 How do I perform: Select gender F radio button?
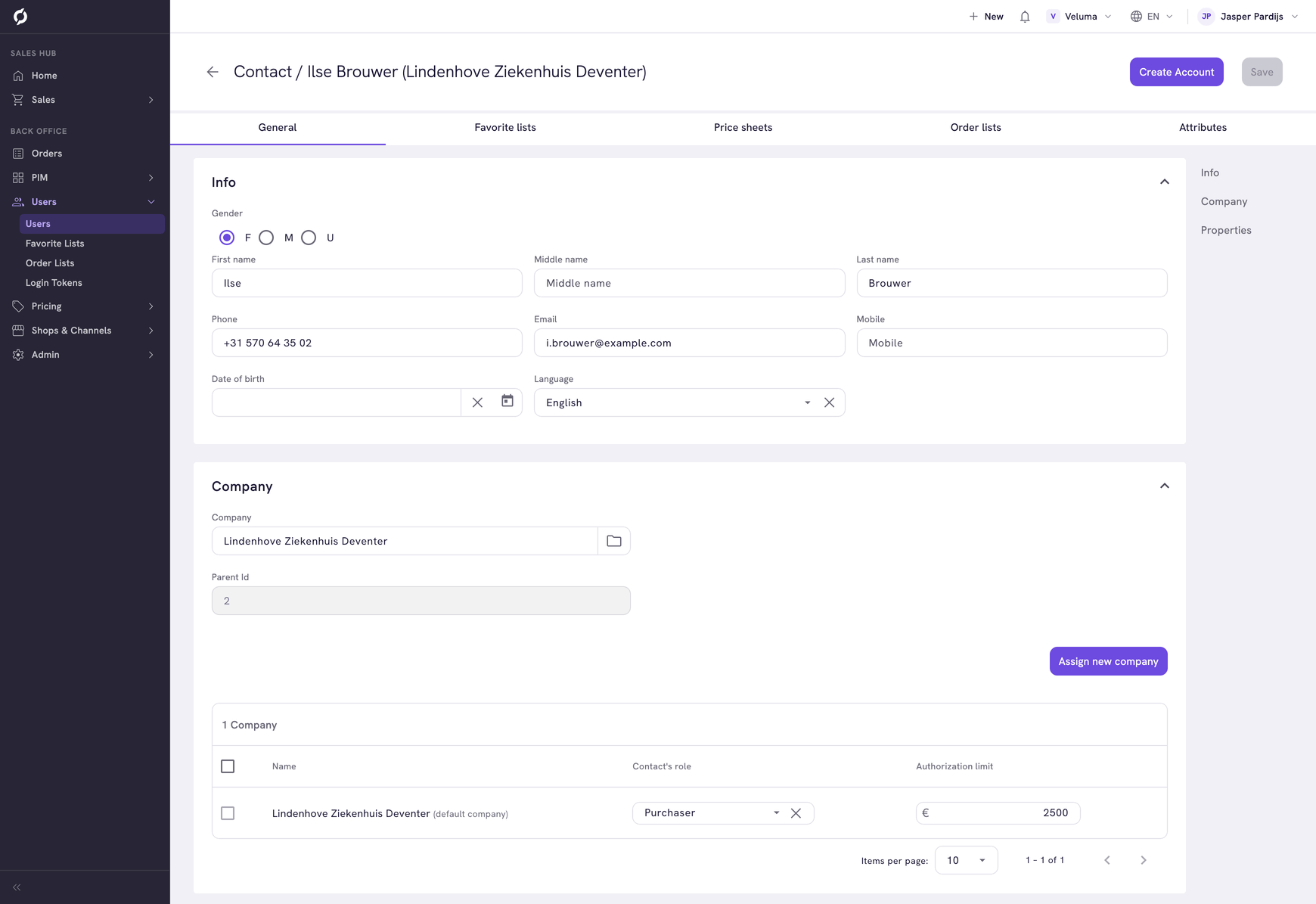coord(227,238)
